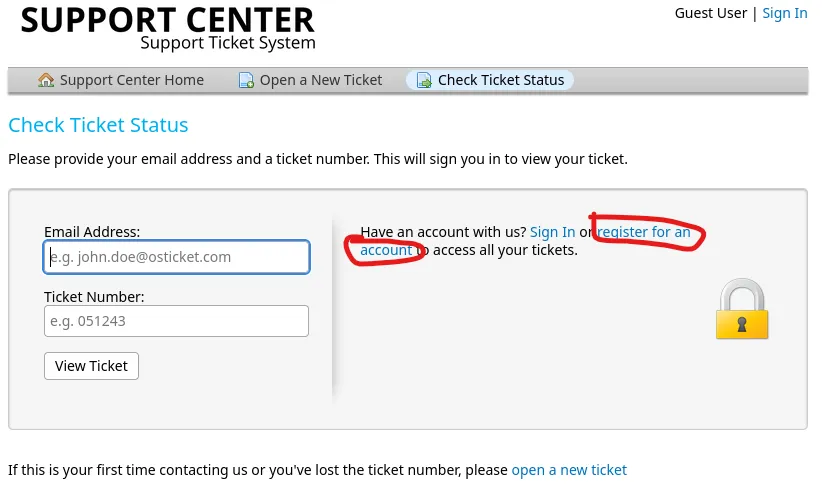Click the 'Check Ticket Status' page heading
Image resolution: width=822 pixels, height=491 pixels.
(98, 125)
